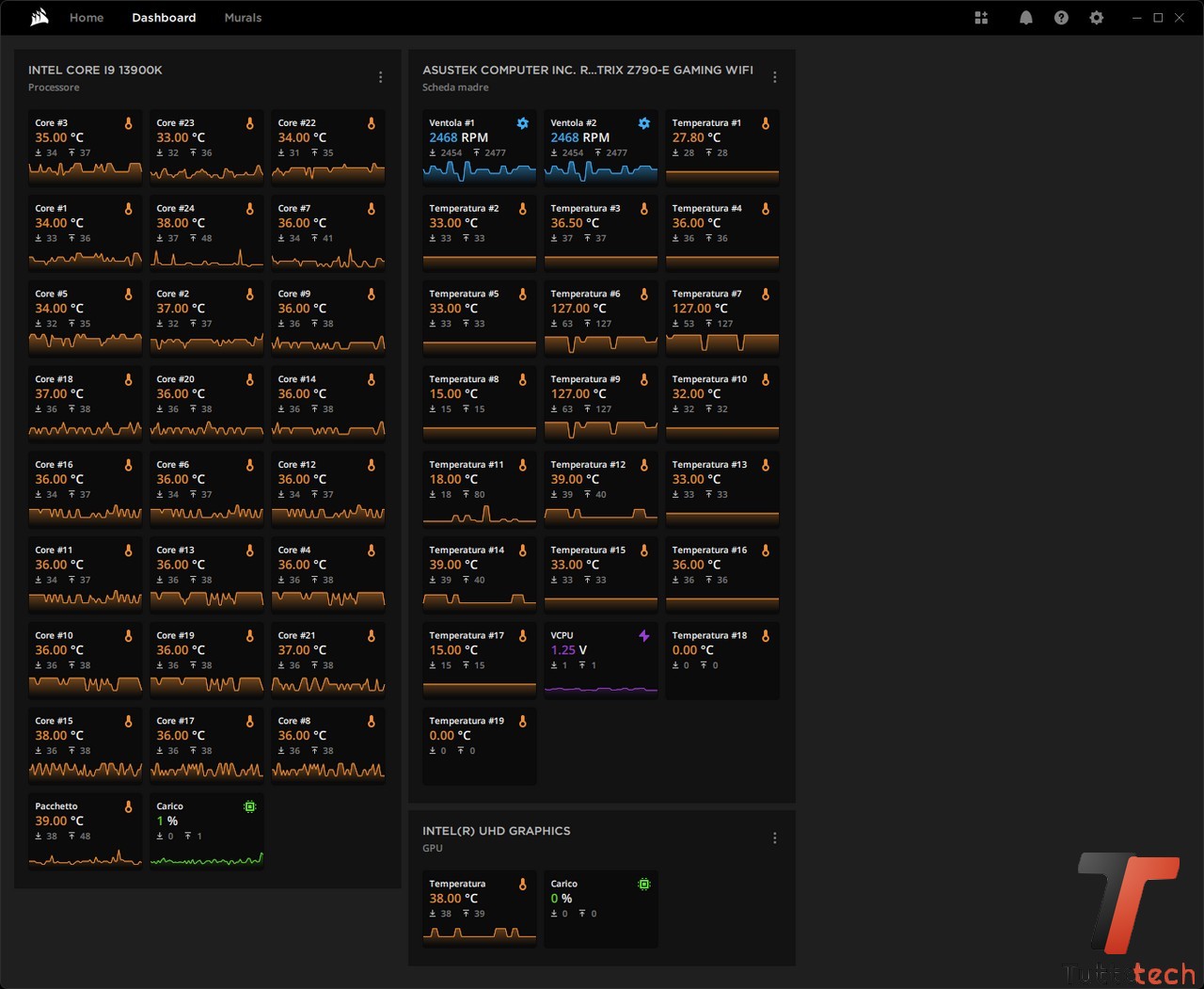Open the settings gear icon

tap(1096, 18)
